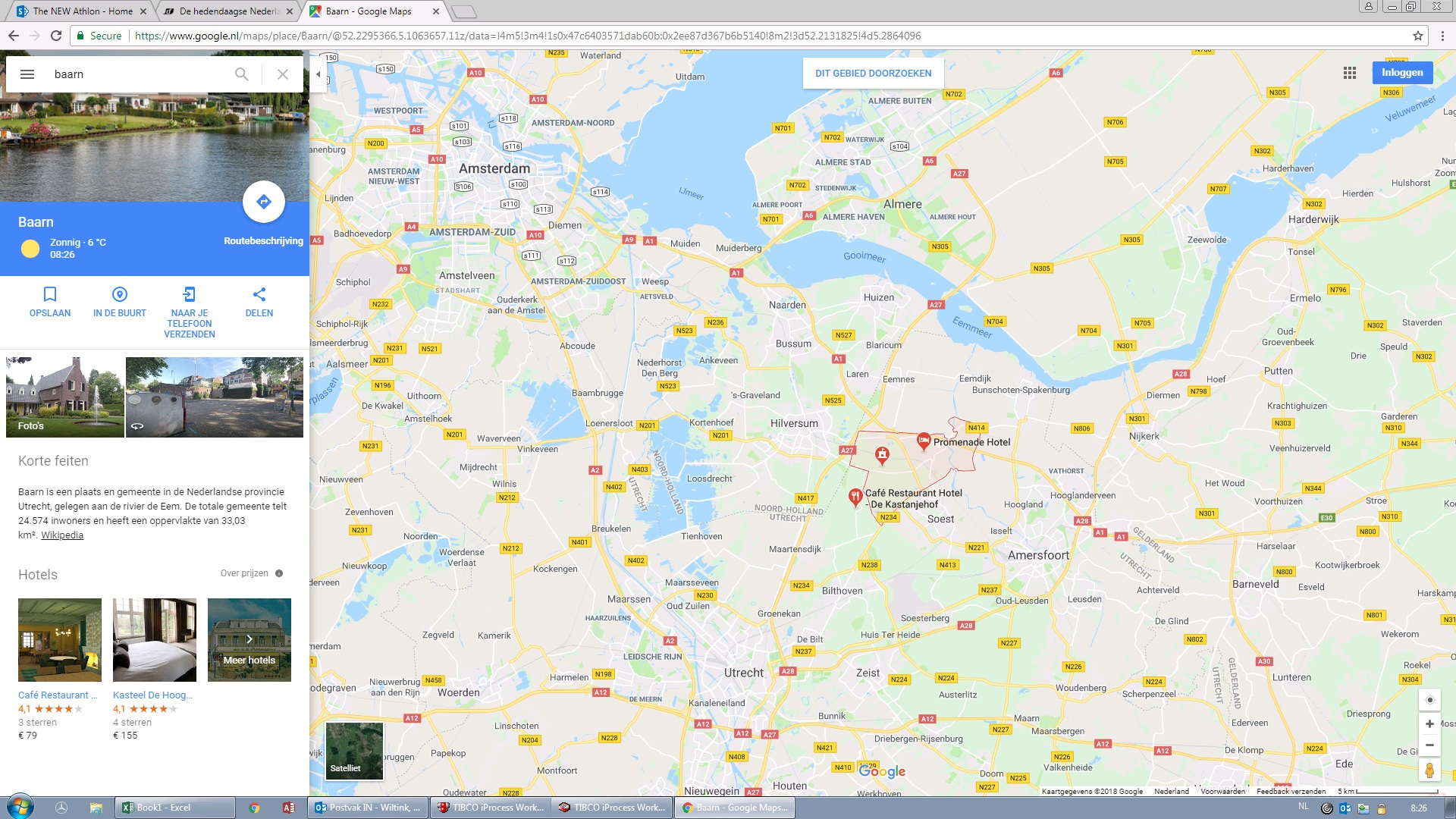Zoom out on the map with minus

coord(1429,745)
